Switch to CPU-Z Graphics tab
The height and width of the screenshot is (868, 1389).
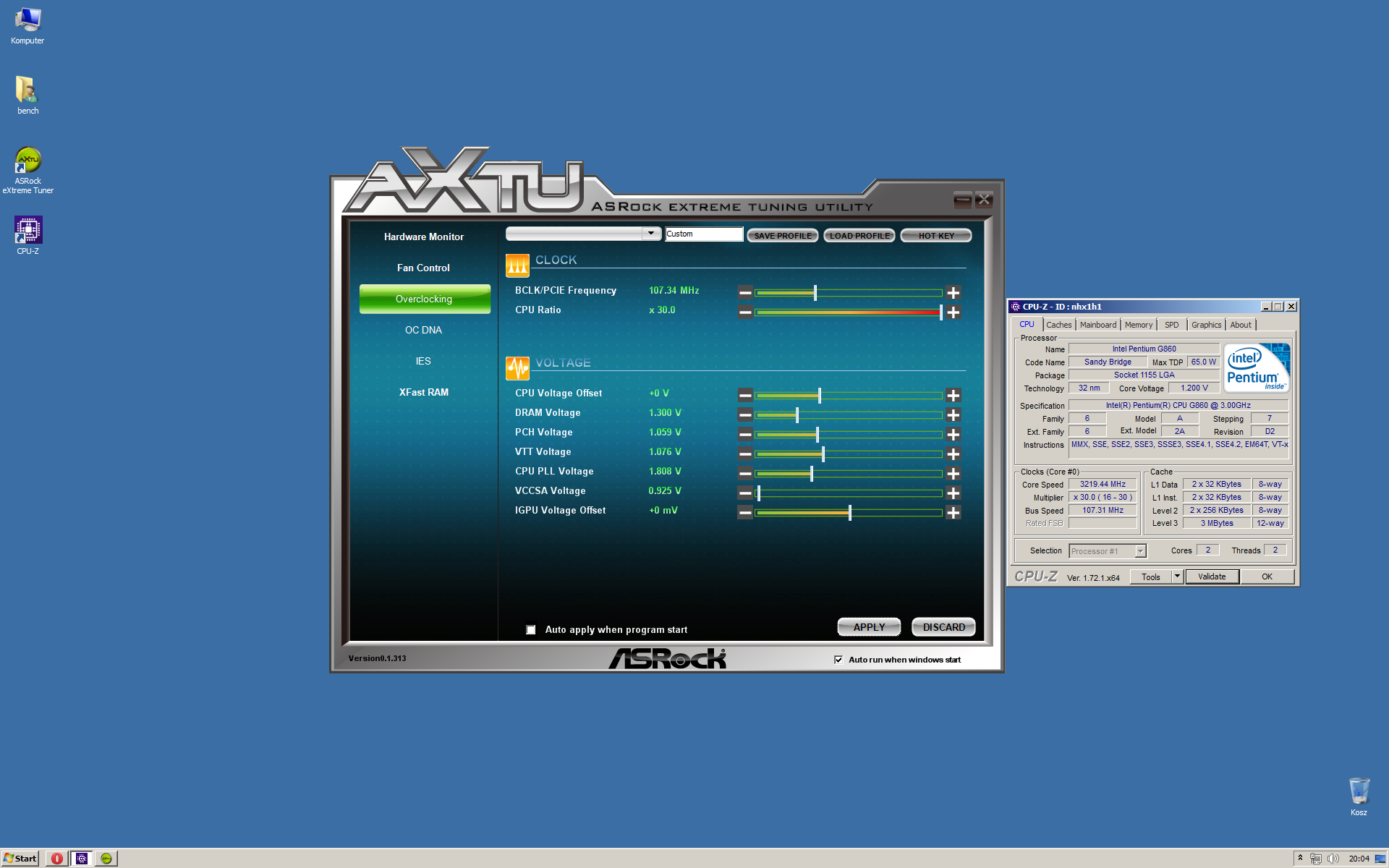pos(1206,325)
